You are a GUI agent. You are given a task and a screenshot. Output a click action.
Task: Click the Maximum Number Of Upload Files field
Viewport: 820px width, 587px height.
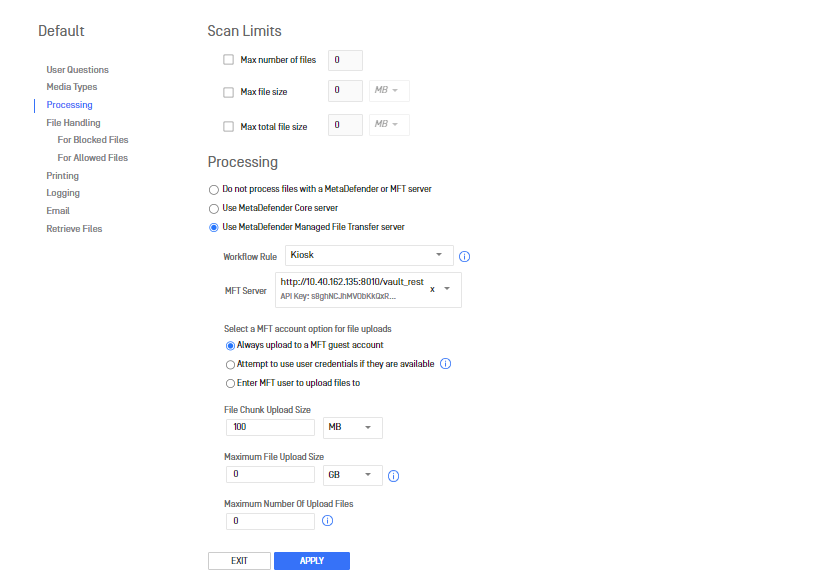click(x=270, y=521)
